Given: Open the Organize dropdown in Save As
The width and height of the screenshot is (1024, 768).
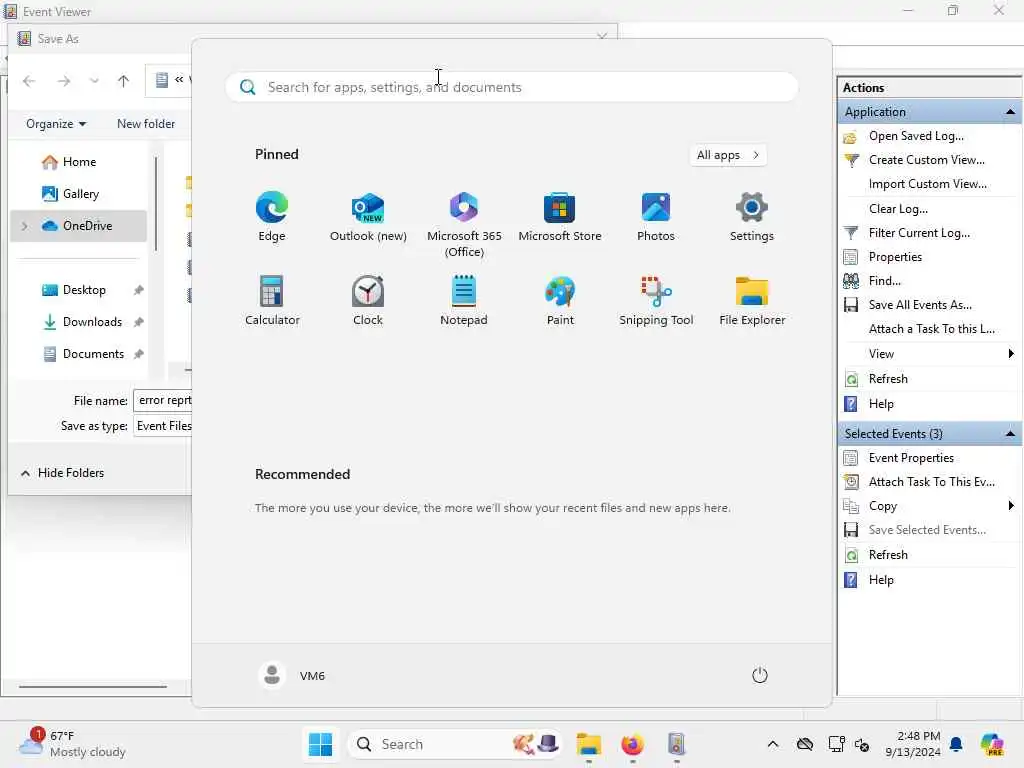Looking at the screenshot, I should [56, 124].
